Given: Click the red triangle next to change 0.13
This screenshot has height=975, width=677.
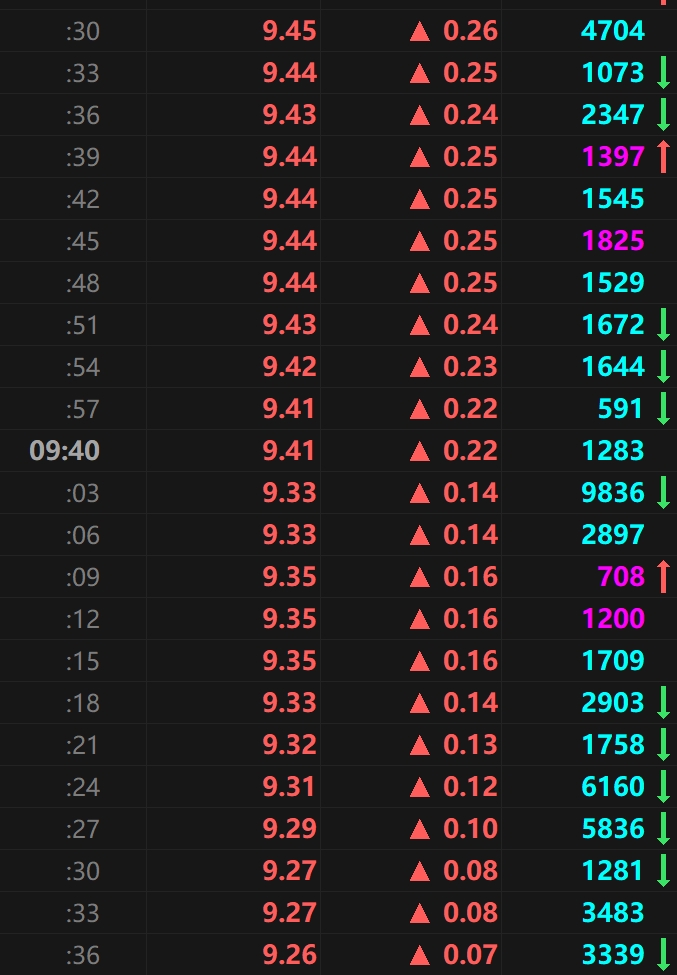Looking at the screenshot, I should (420, 744).
